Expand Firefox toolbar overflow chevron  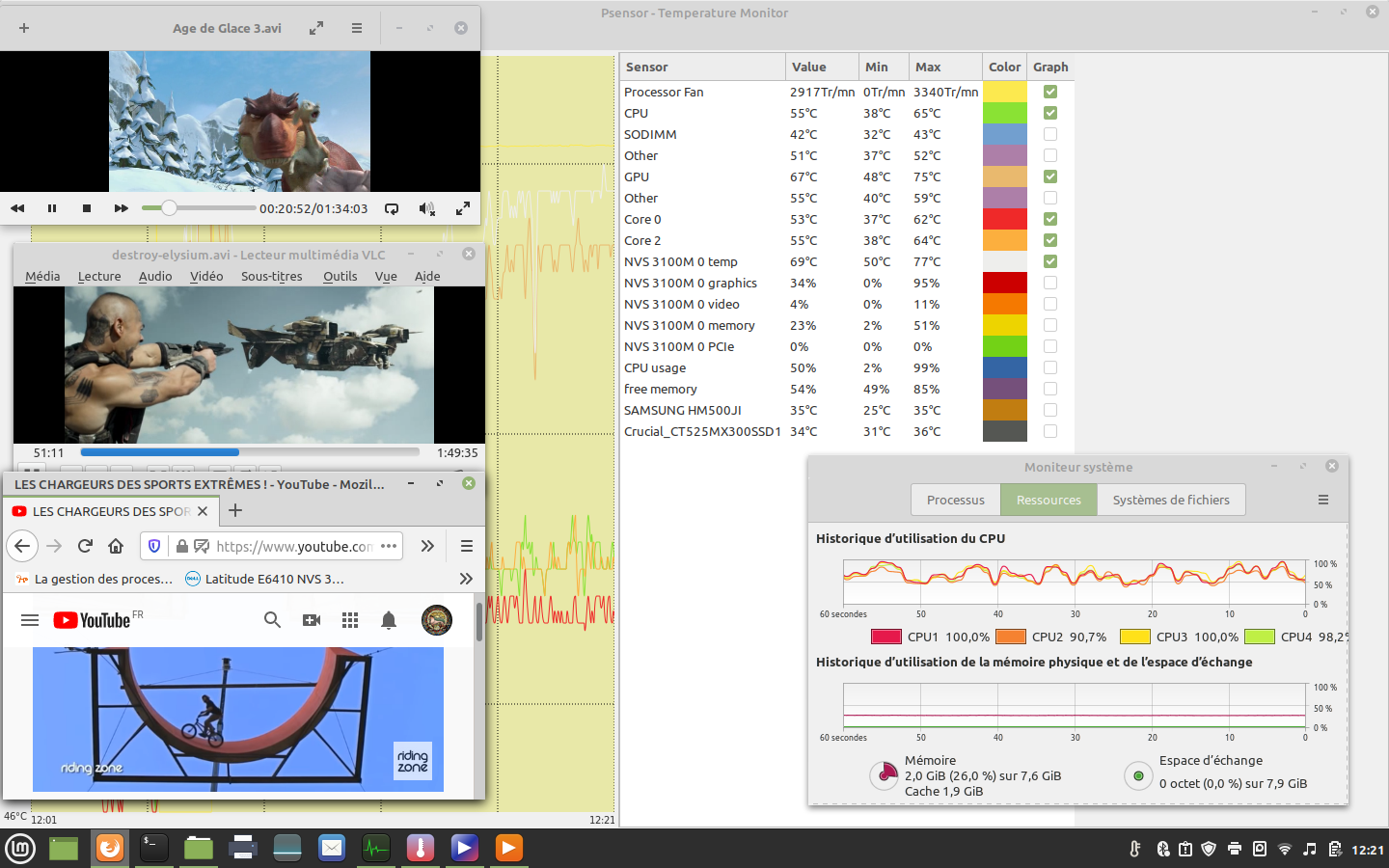tap(427, 546)
